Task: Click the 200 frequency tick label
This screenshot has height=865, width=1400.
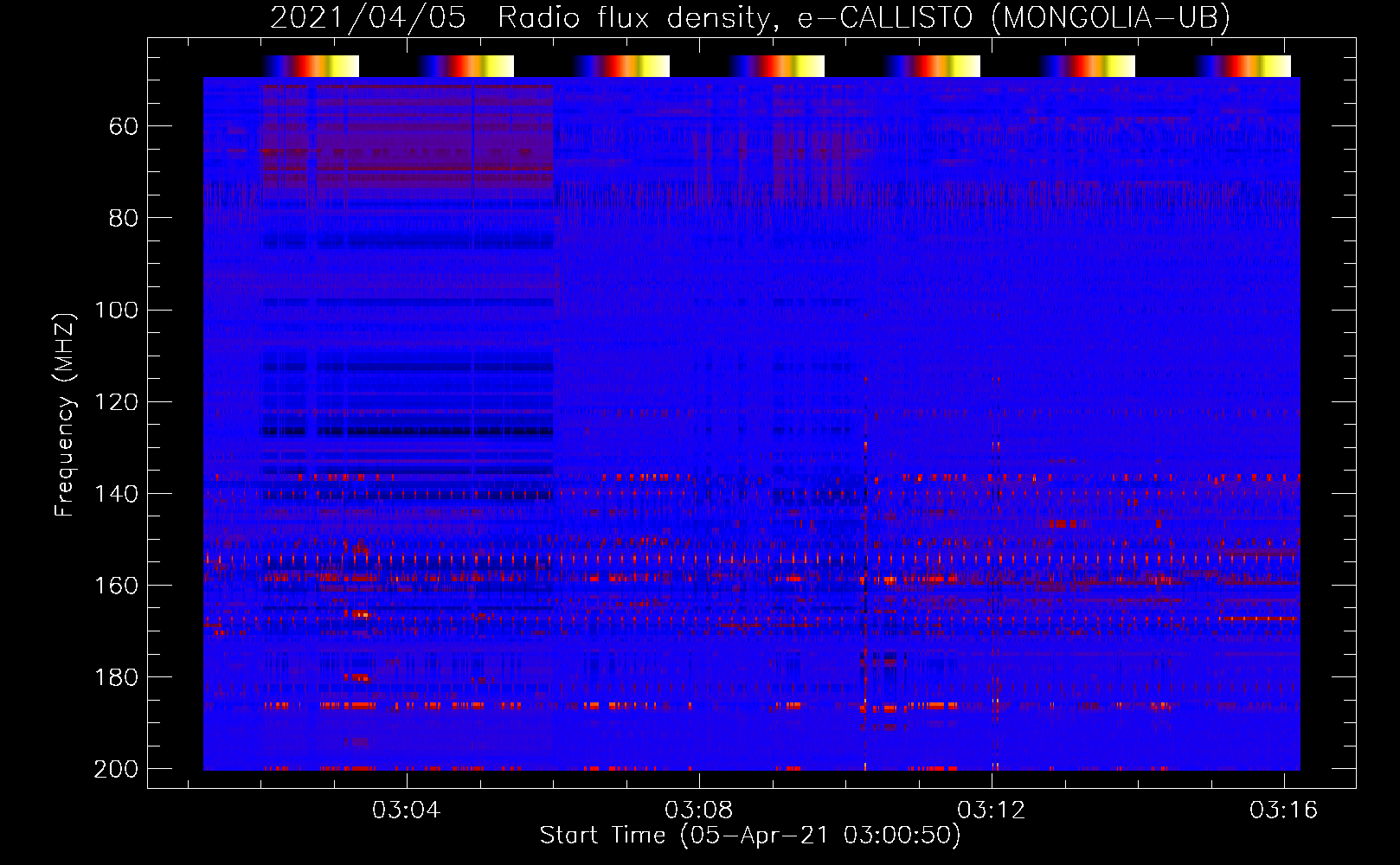Action: pos(116,769)
